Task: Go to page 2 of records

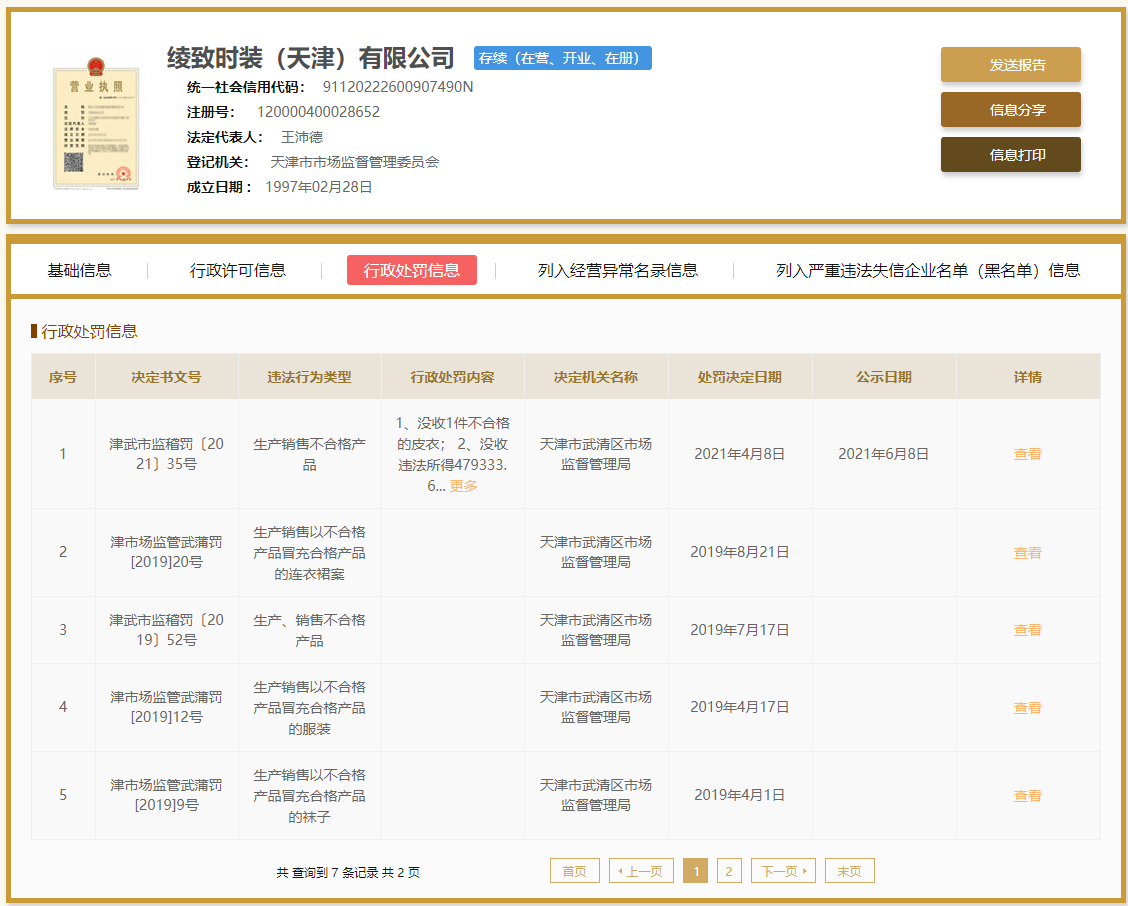Action: tap(729, 870)
